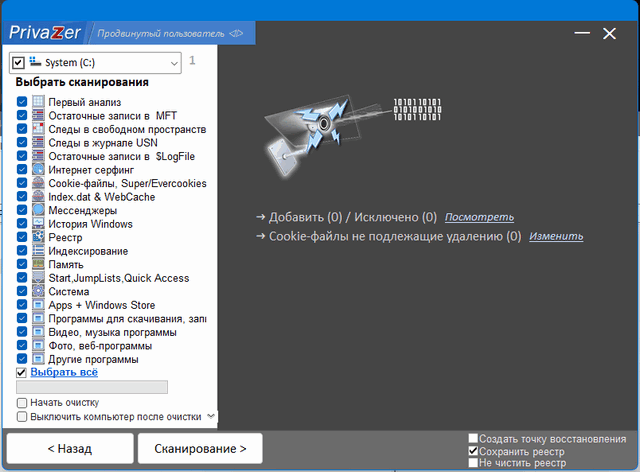
Task: Disable the Память scan checkbox
Action: [22, 264]
